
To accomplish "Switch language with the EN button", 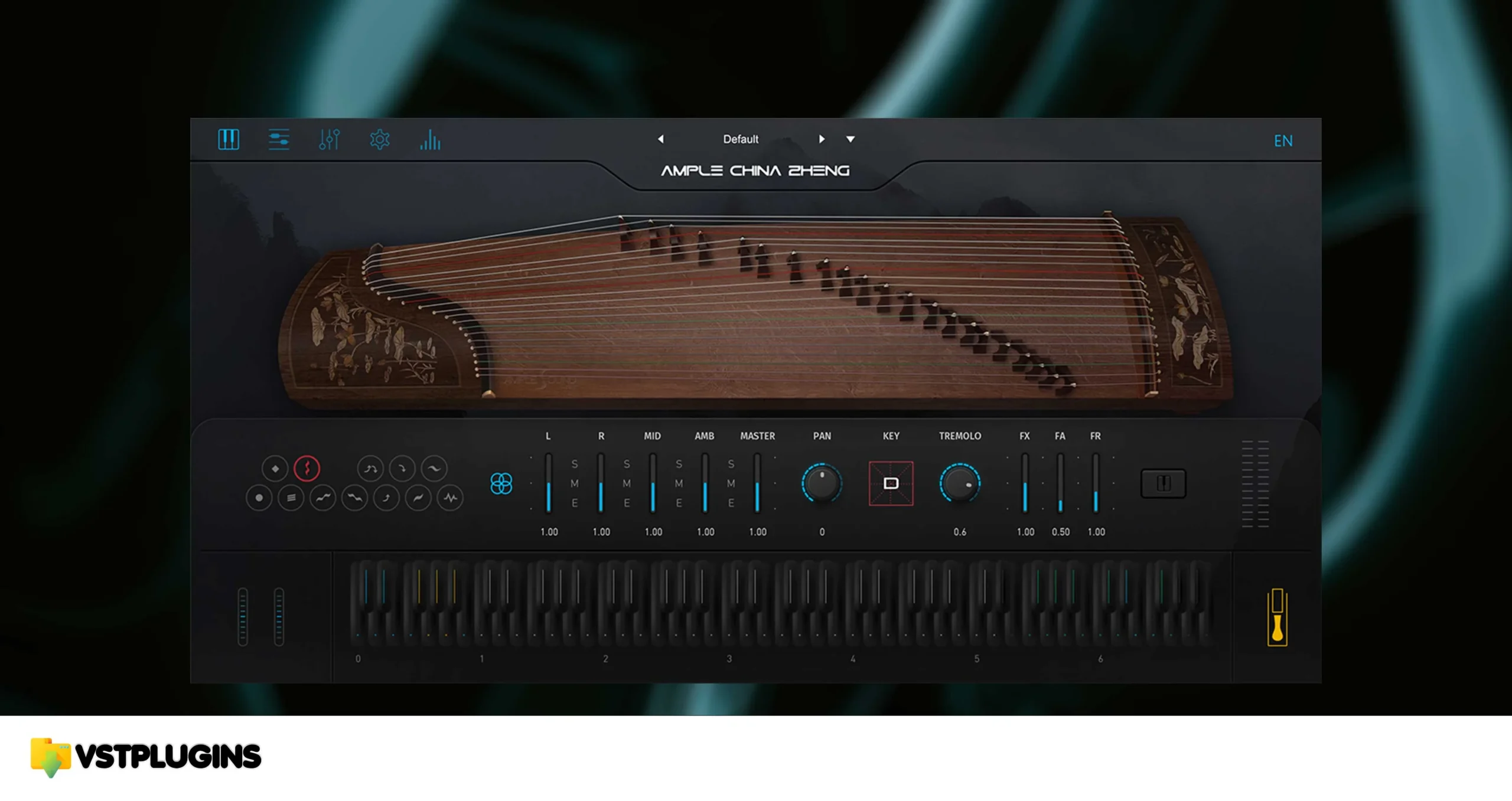I will tap(1283, 141).
